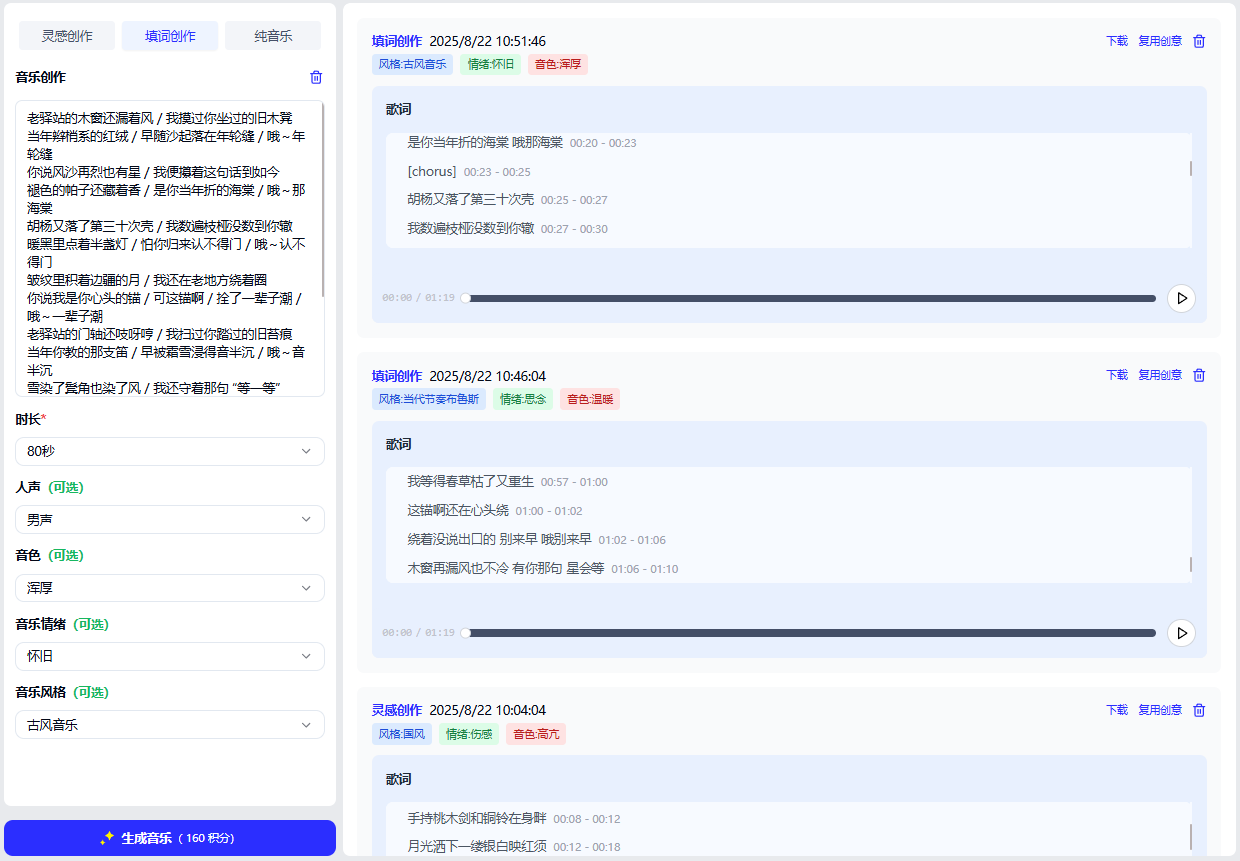Viewport: 1240px width, 861px height.
Task: Open the 音乐情绪 dropdown showing 怀旧
Action: tap(170, 656)
